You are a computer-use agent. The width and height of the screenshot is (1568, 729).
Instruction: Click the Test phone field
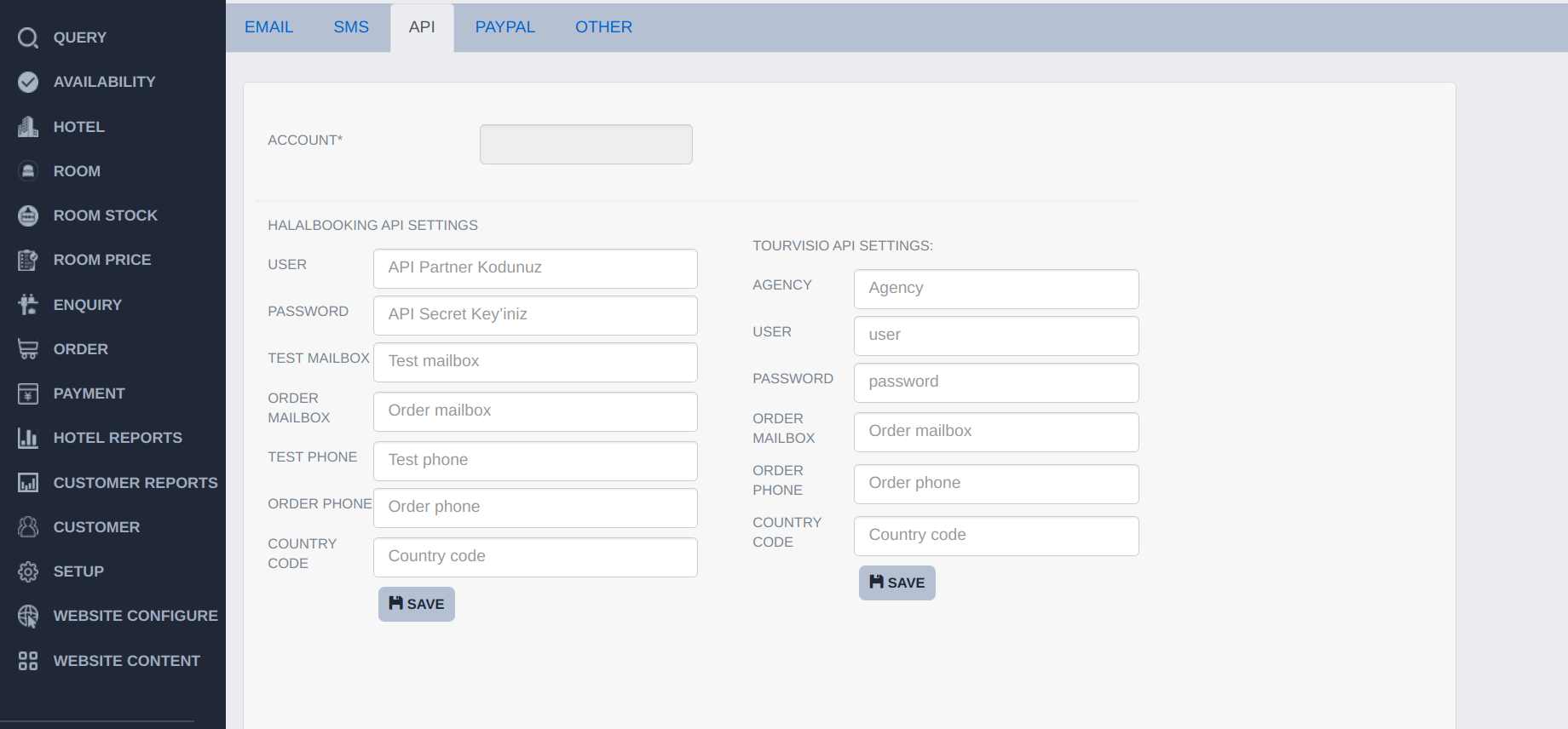535,461
